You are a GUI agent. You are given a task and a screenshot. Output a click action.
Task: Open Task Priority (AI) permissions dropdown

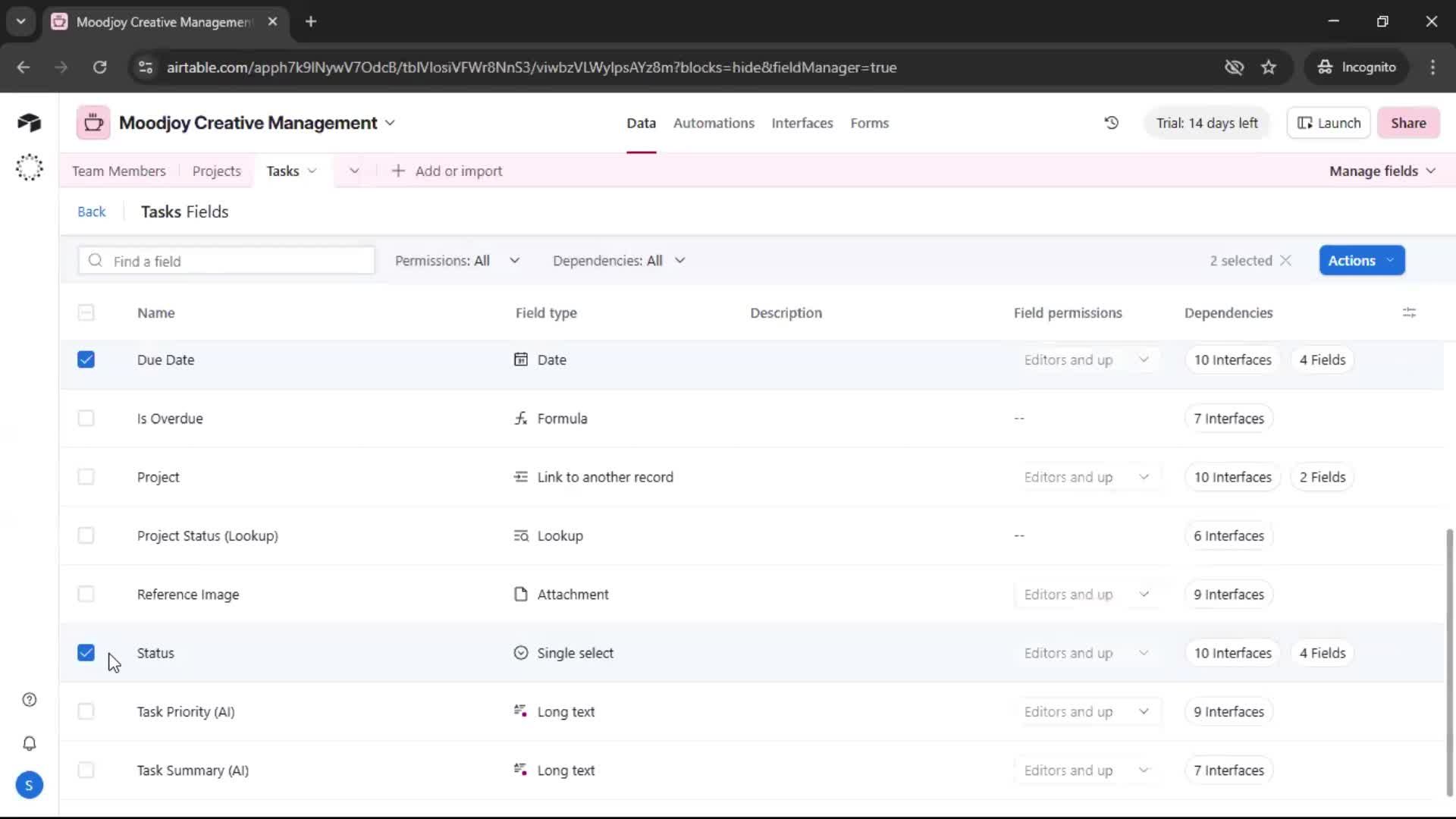point(1087,711)
